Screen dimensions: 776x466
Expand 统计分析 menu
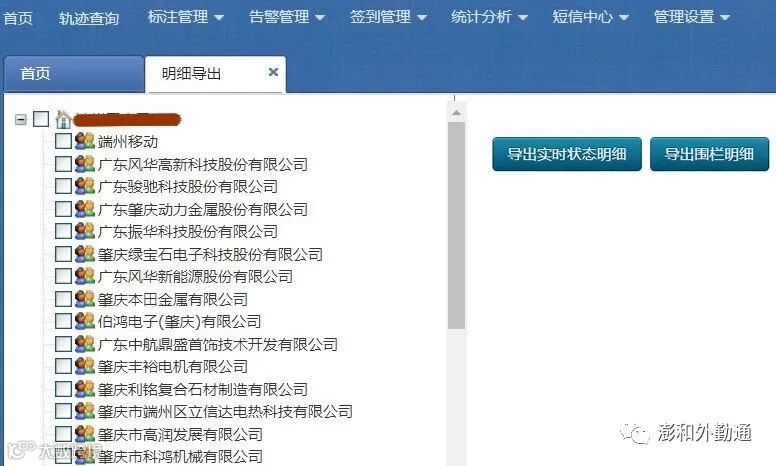[x=489, y=17]
